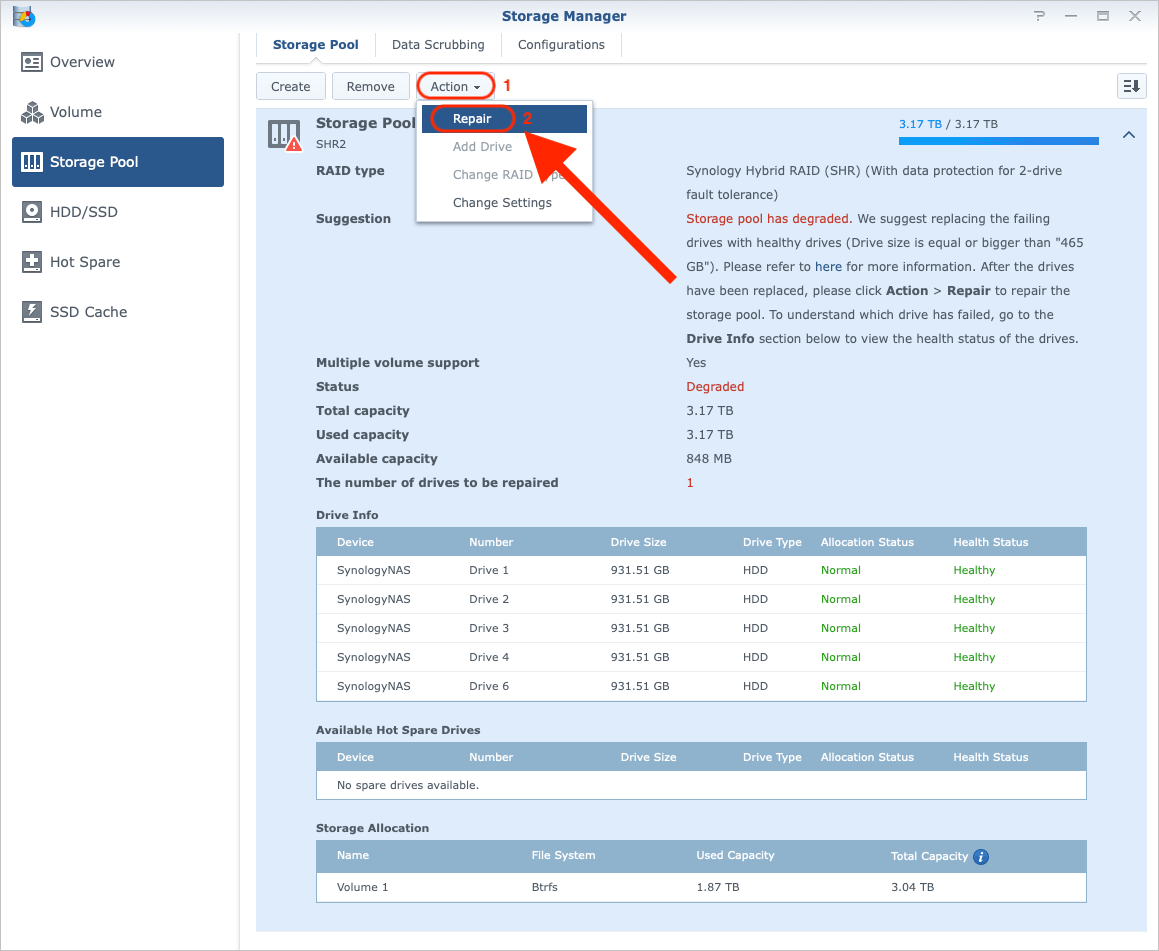Click Health Status header in Drive Info table
The image size is (1159, 951).
point(990,542)
